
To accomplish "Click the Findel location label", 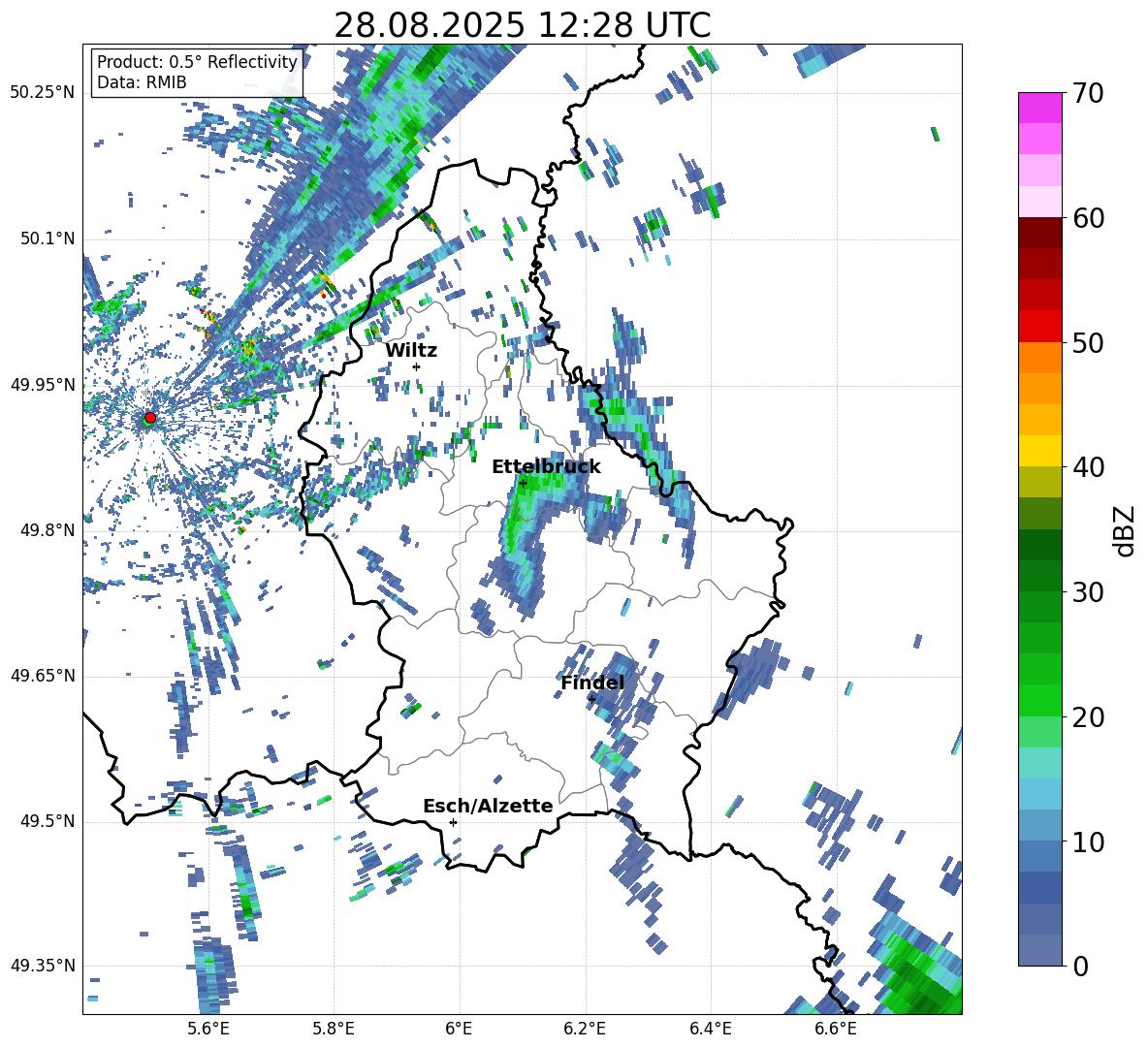I will click(x=592, y=683).
